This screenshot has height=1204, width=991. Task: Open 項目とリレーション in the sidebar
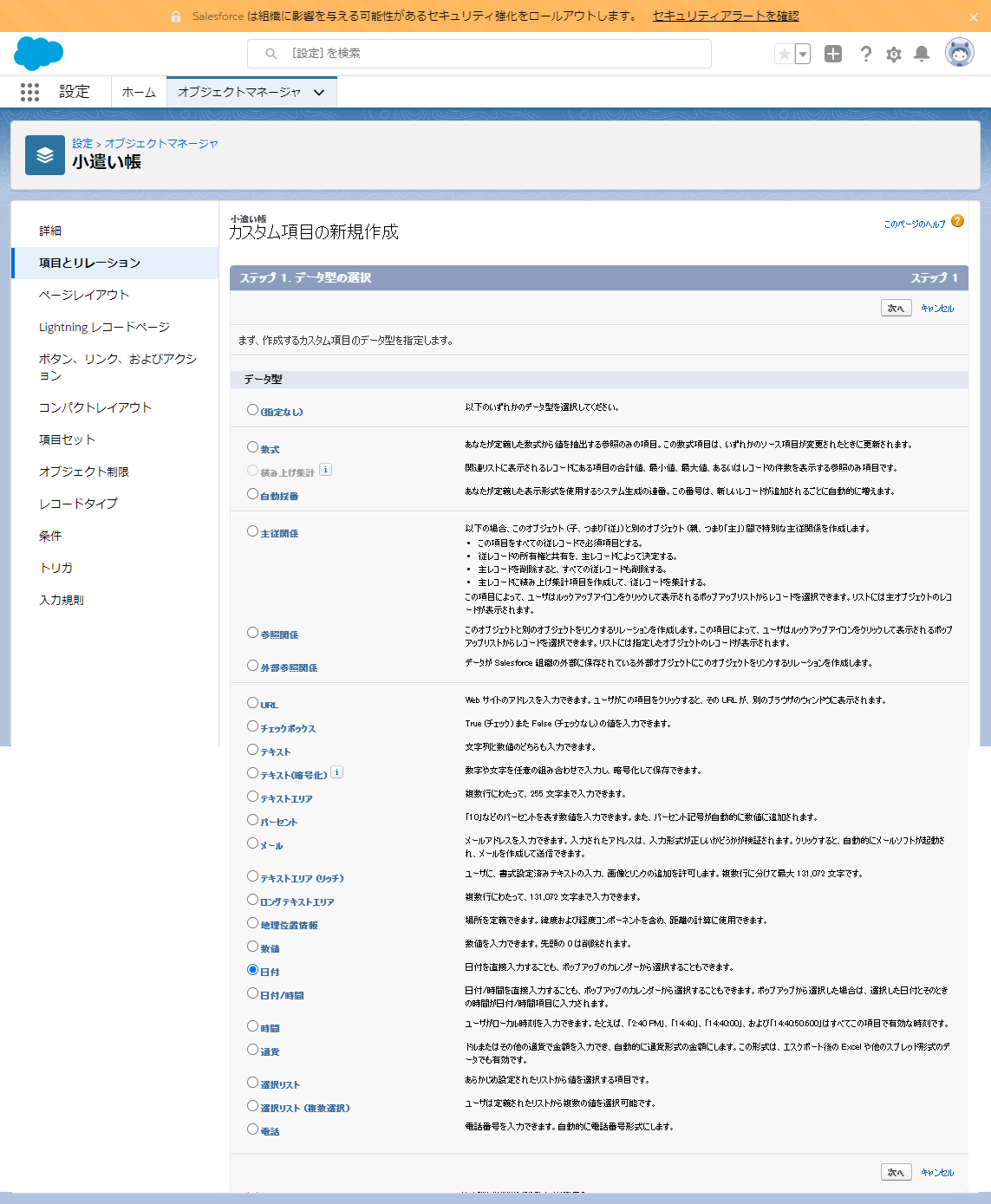(114, 263)
